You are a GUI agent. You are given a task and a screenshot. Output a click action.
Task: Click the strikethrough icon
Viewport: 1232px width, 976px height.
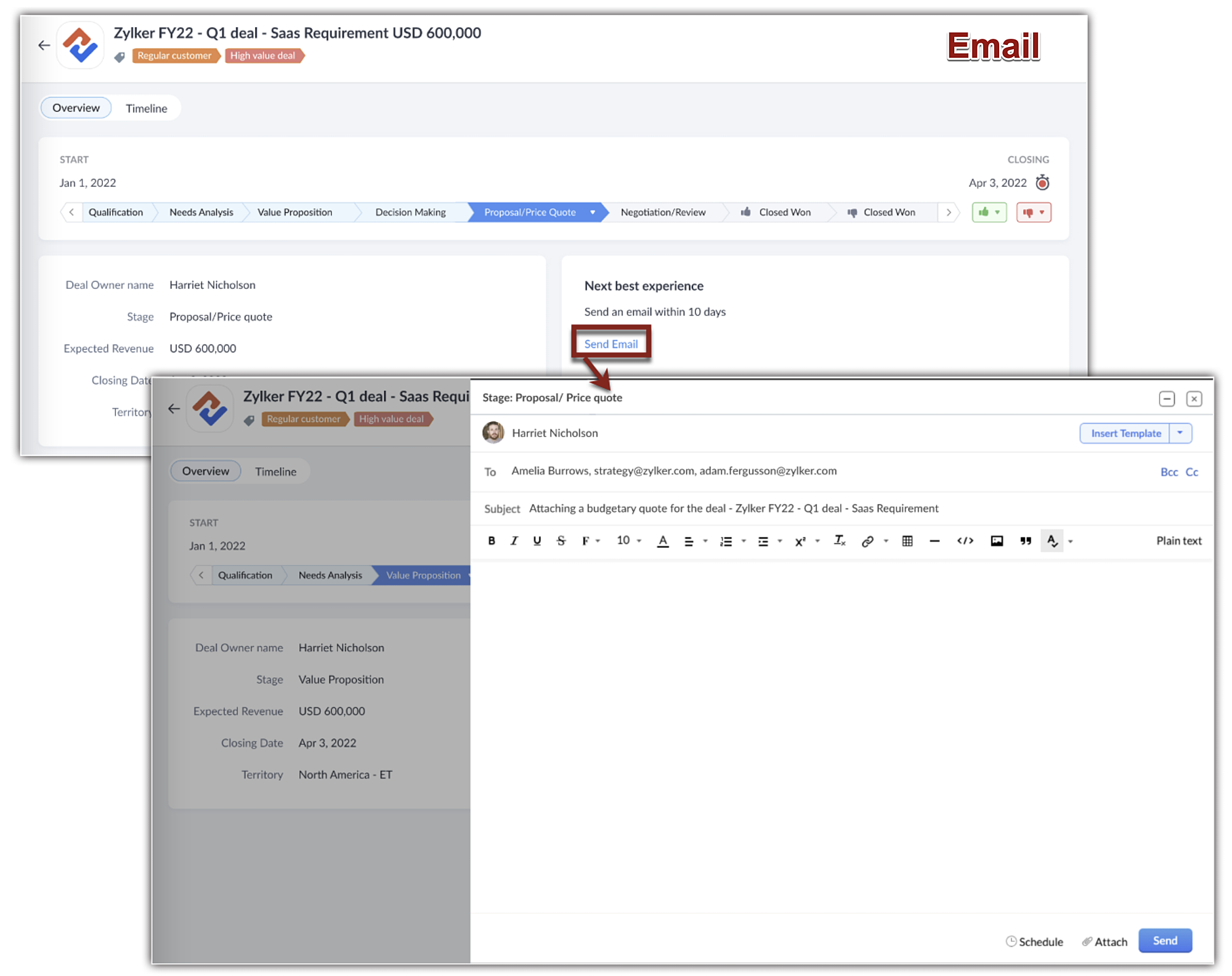click(x=561, y=541)
